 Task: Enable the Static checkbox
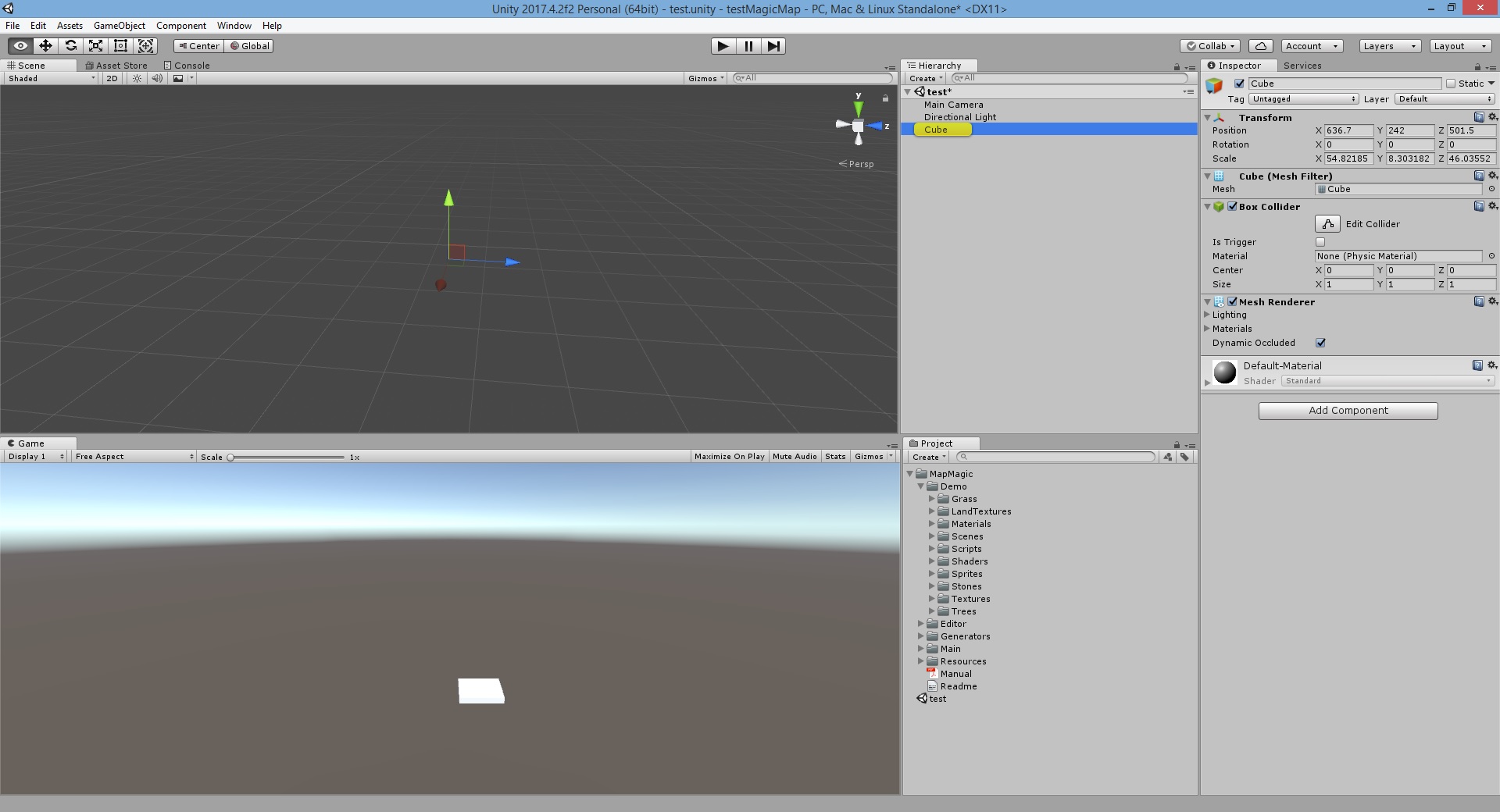pos(1451,84)
